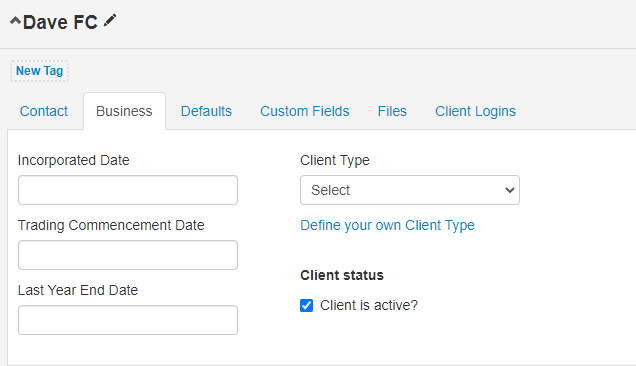Open the Client Logins tab

475,111
